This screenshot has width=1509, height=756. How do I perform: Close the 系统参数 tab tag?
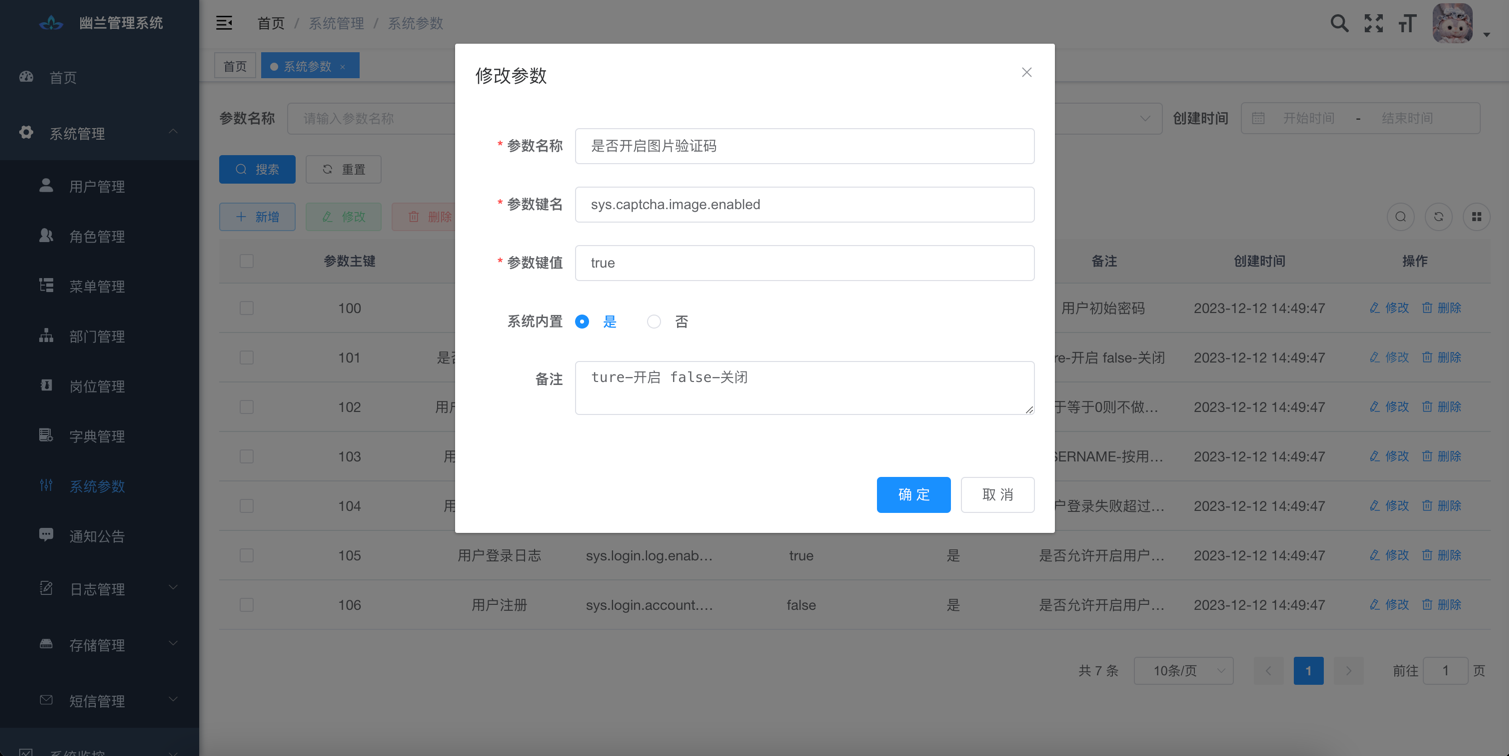click(343, 67)
